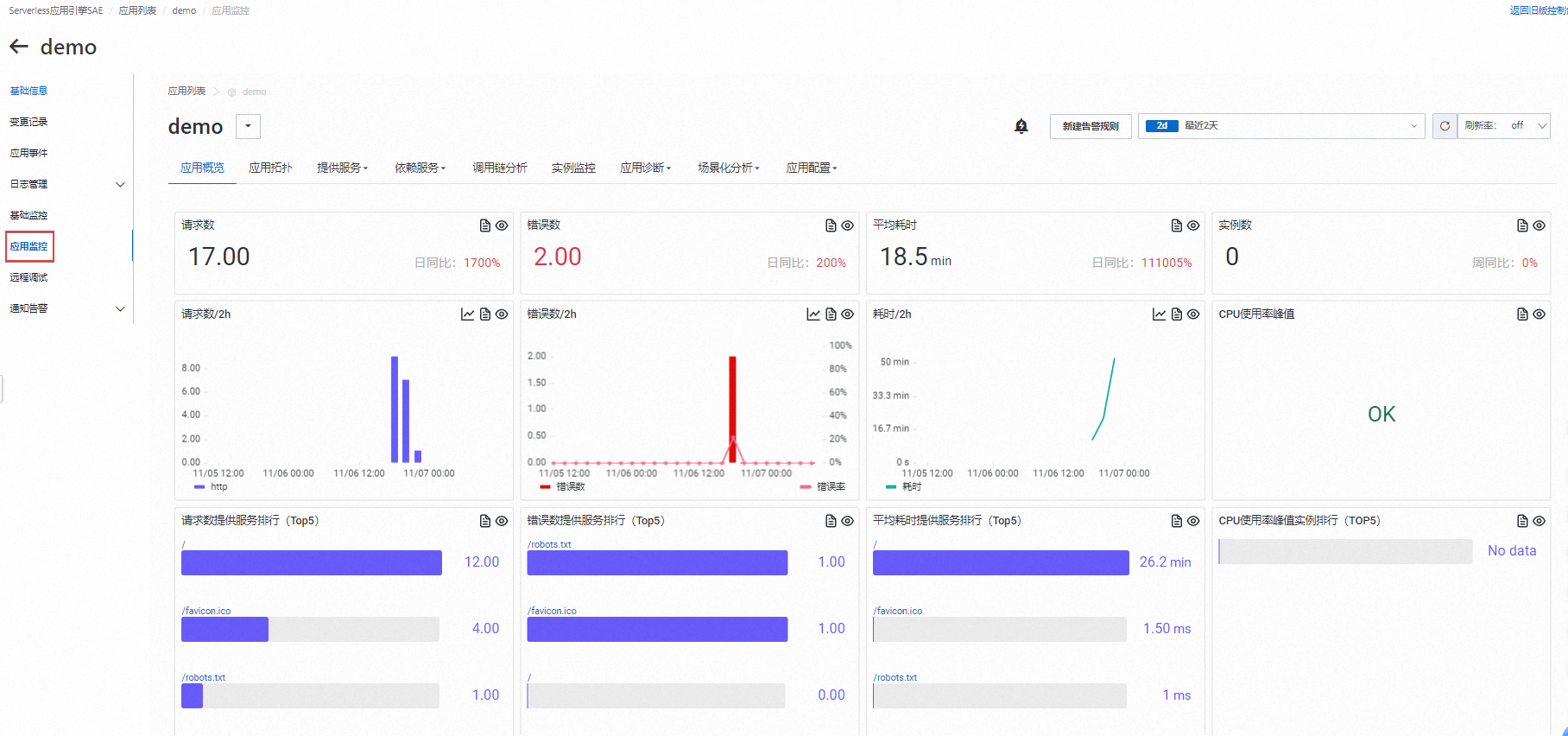Image resolution: width=1568 pixels, height=736 pixels.
Task: Click the 17.00 request count value
Action: click(x=219, y=257)
